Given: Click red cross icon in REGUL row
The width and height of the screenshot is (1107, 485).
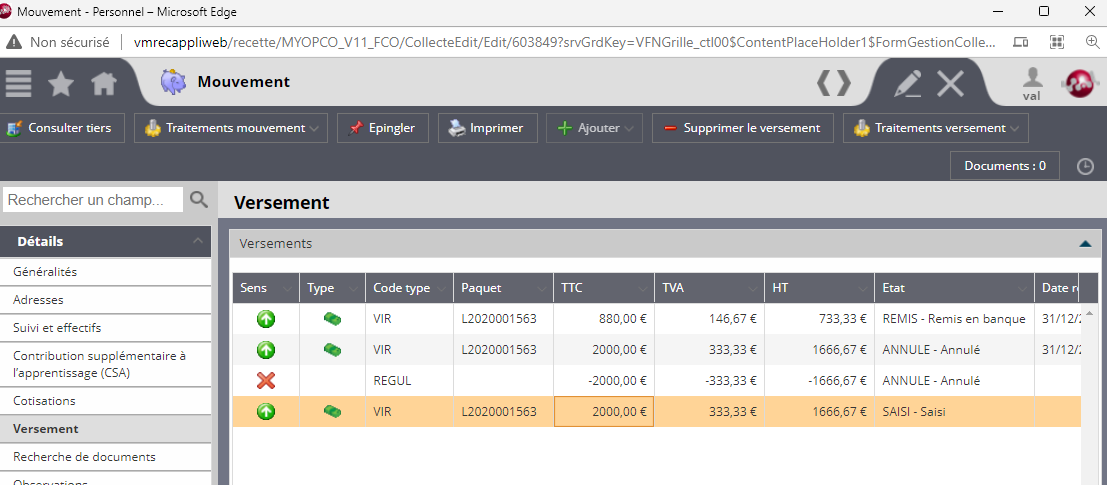Looking at the screenshot, I should (265, 381).
